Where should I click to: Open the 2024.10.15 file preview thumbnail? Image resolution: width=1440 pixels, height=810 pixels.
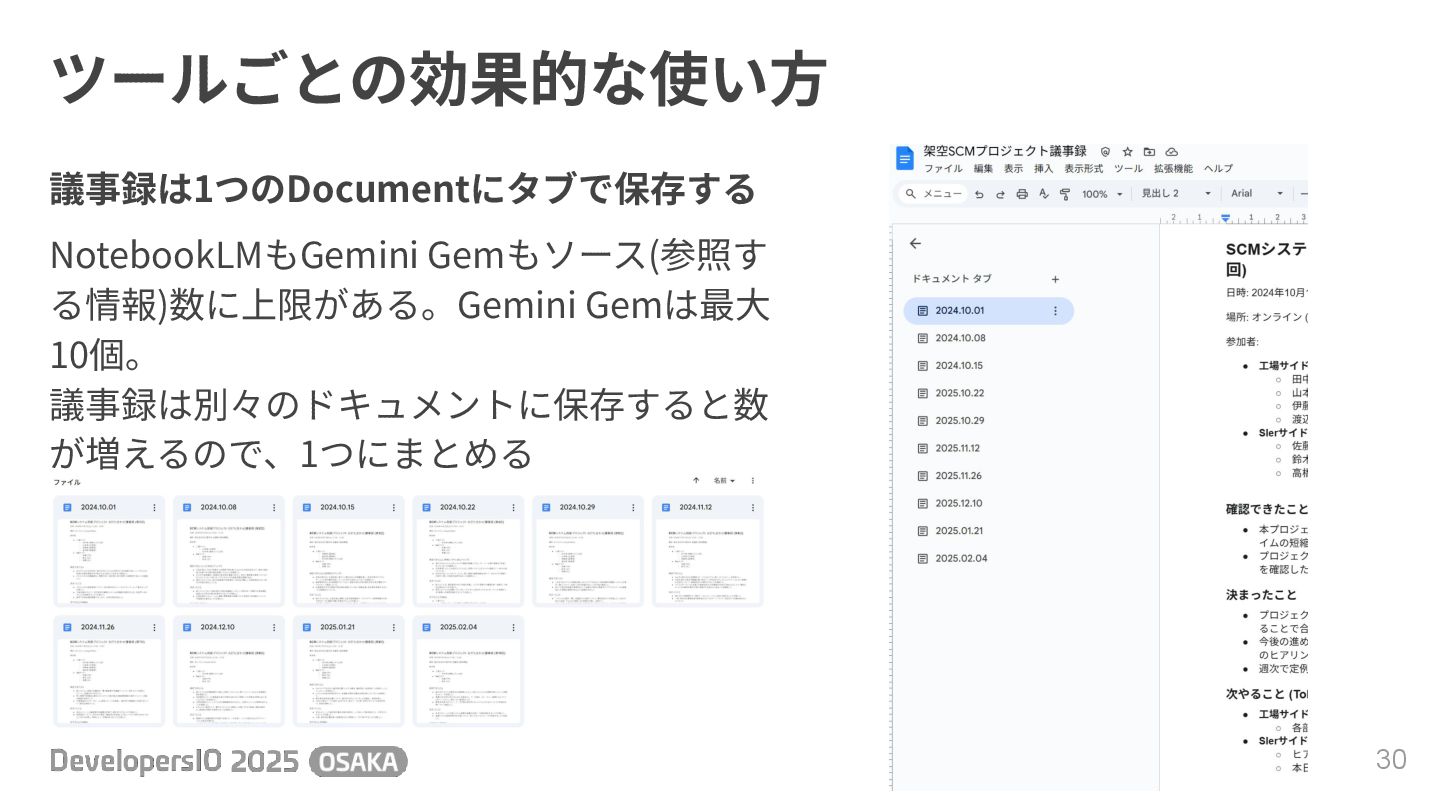coord(349,561)
